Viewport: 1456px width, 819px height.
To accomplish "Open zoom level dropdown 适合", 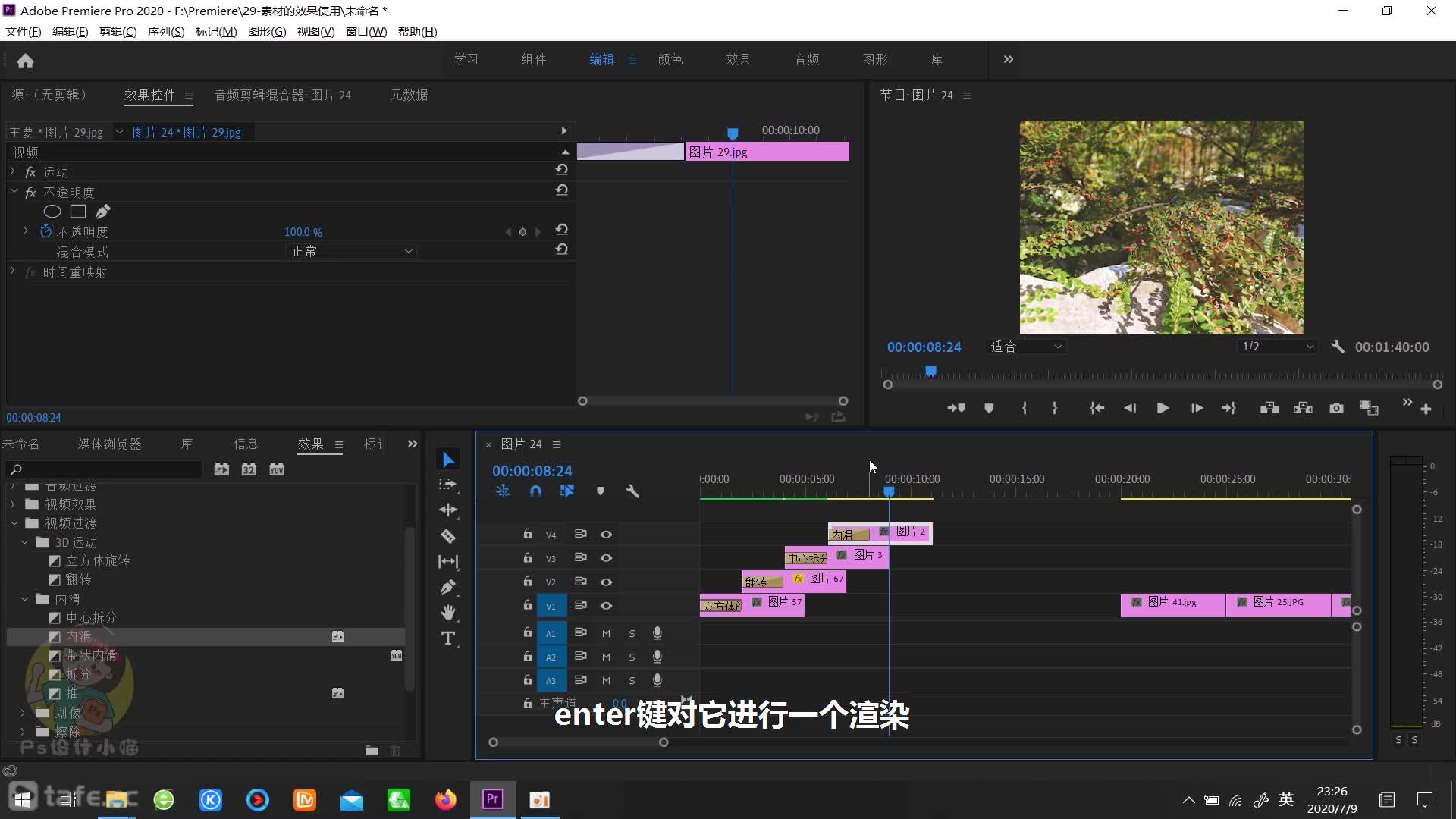I will point(1026,347).
